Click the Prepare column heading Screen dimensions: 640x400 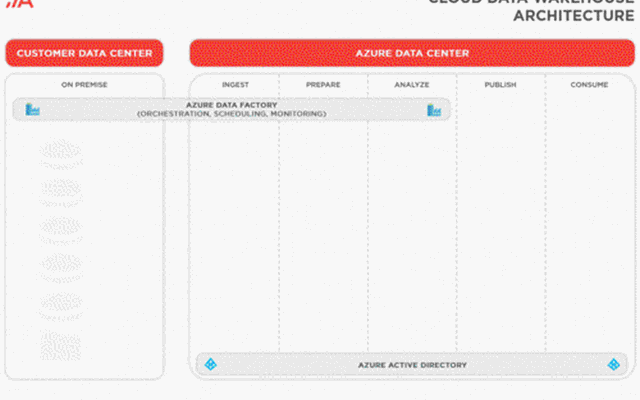[323, 84]
